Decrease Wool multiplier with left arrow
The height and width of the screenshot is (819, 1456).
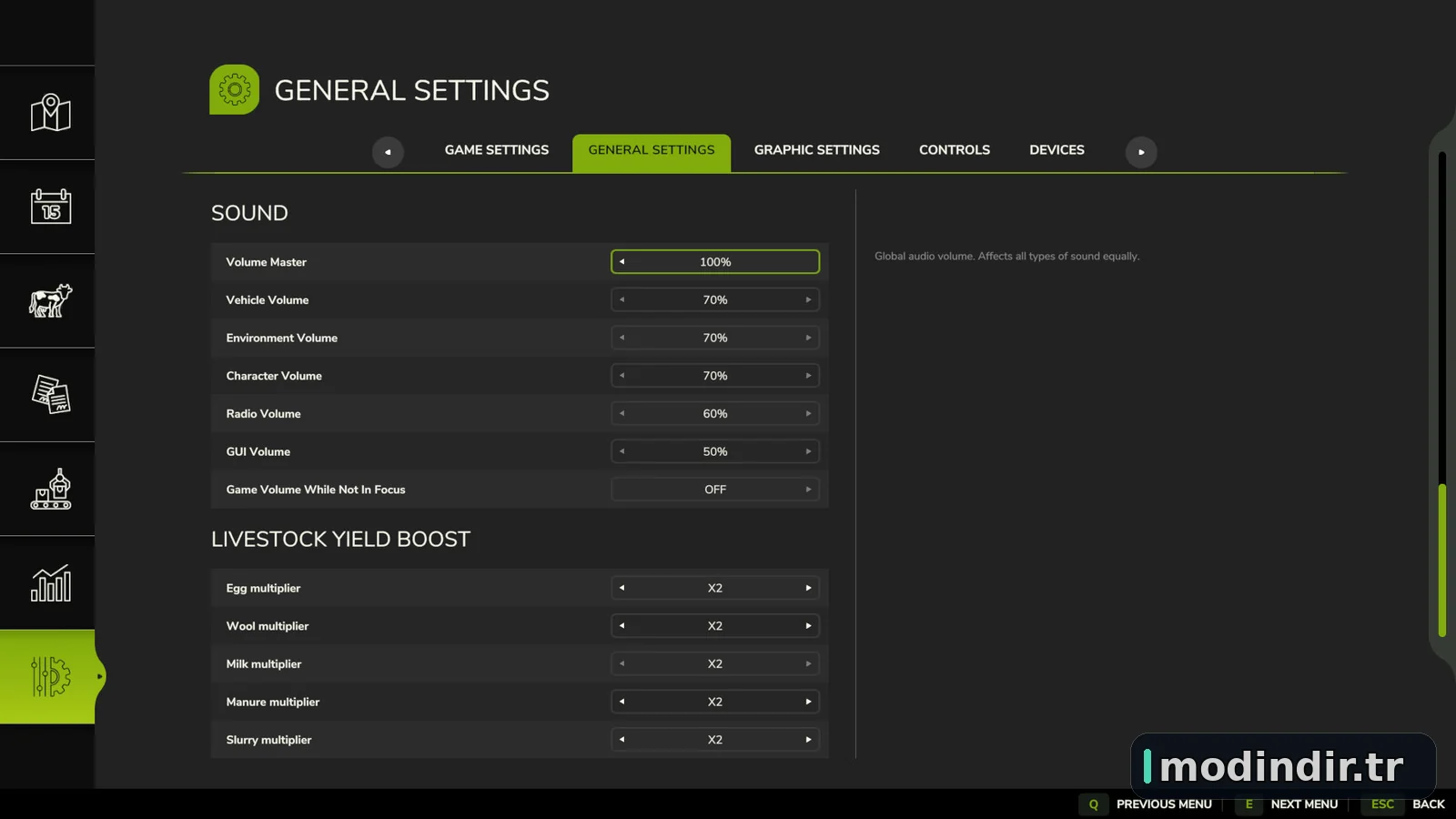622,626
